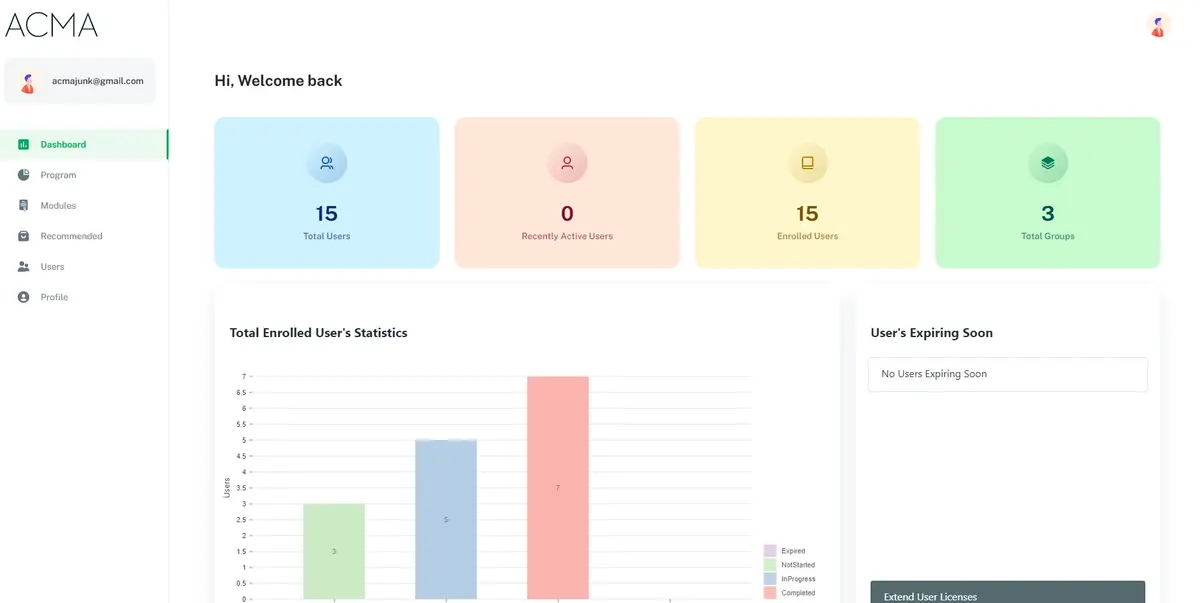
Task: Open the Recommended section
Action: click(84, 236)
